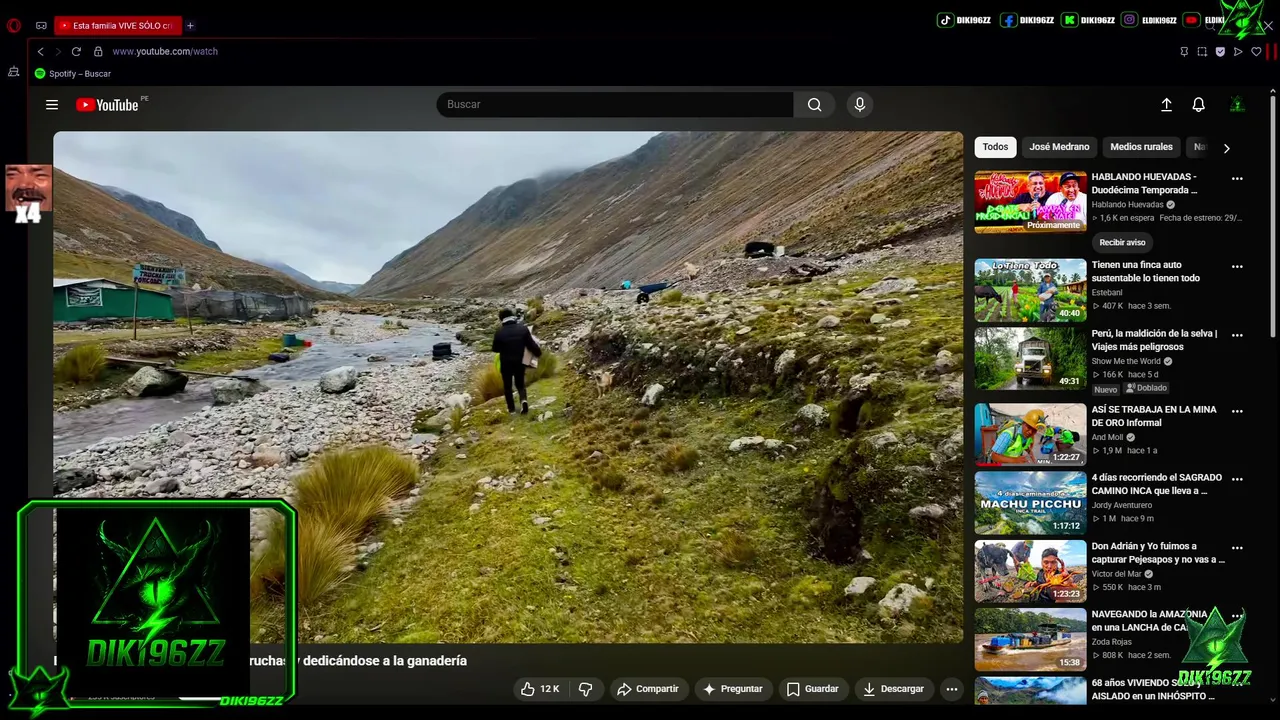Click the YouTube search magnifier button

click(x=815, y=104)
